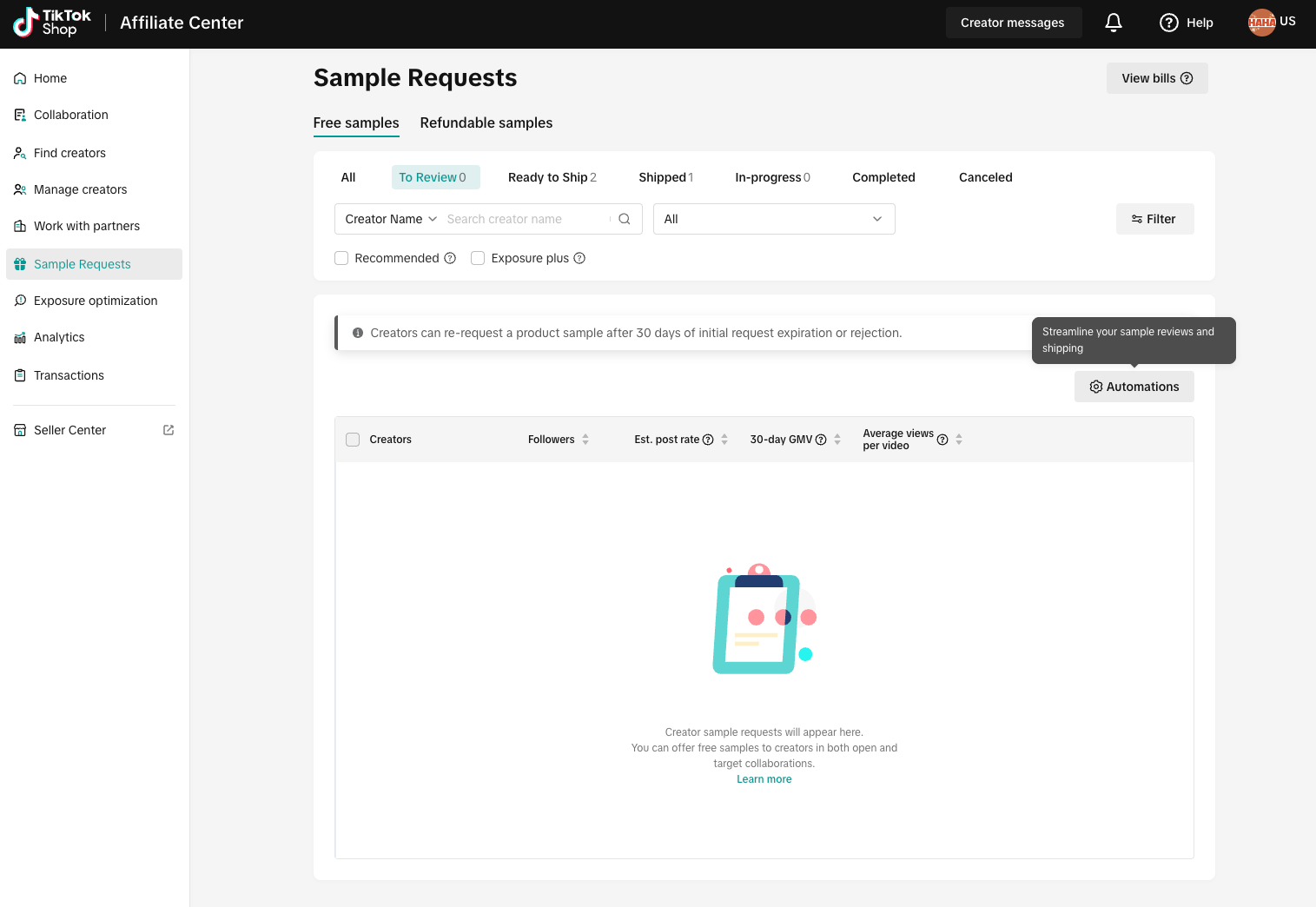Enable the Recommended checkbox
This screenshot has width=1316, height=907.
(x=341, y=258)
